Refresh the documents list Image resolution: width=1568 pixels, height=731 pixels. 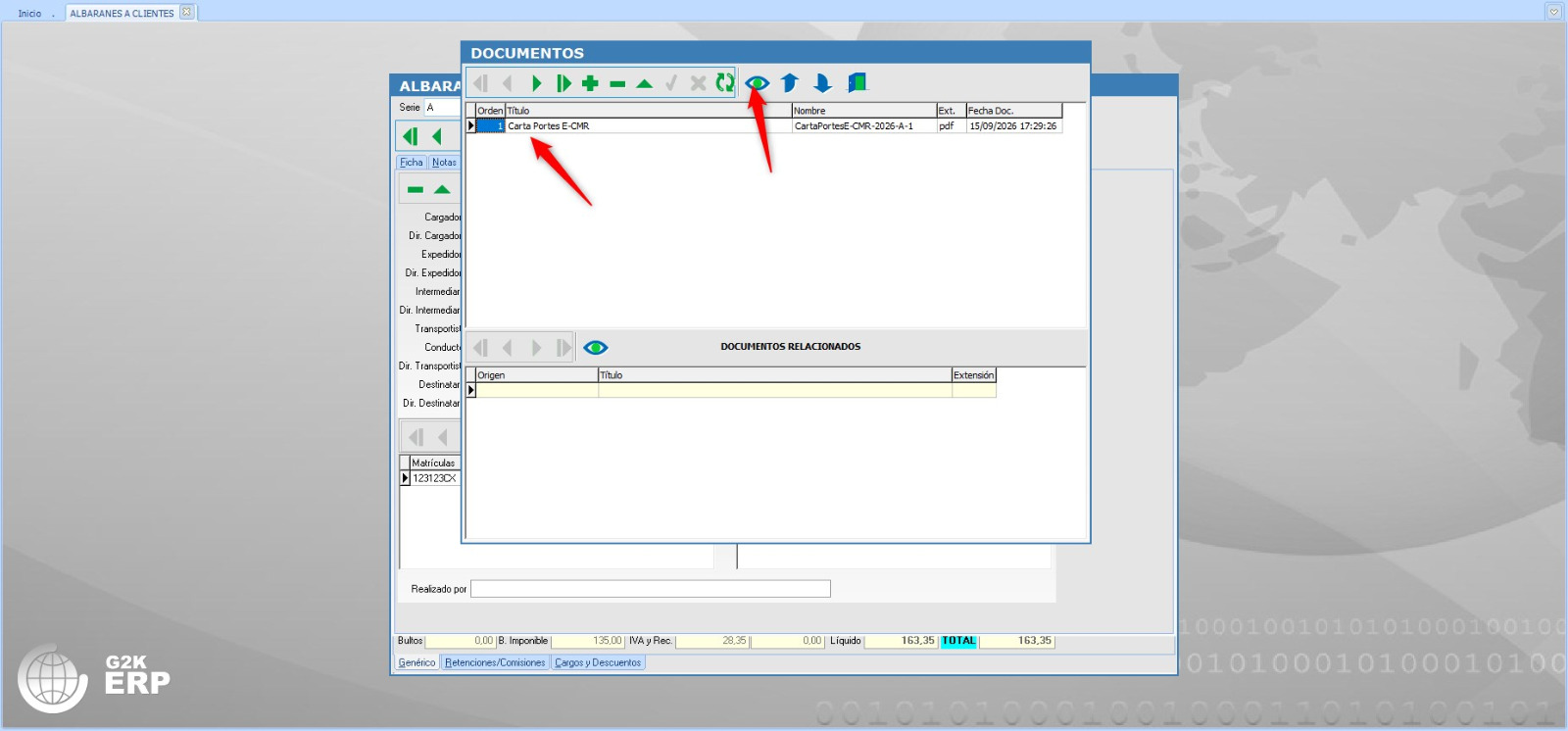(x=725, y=83)
